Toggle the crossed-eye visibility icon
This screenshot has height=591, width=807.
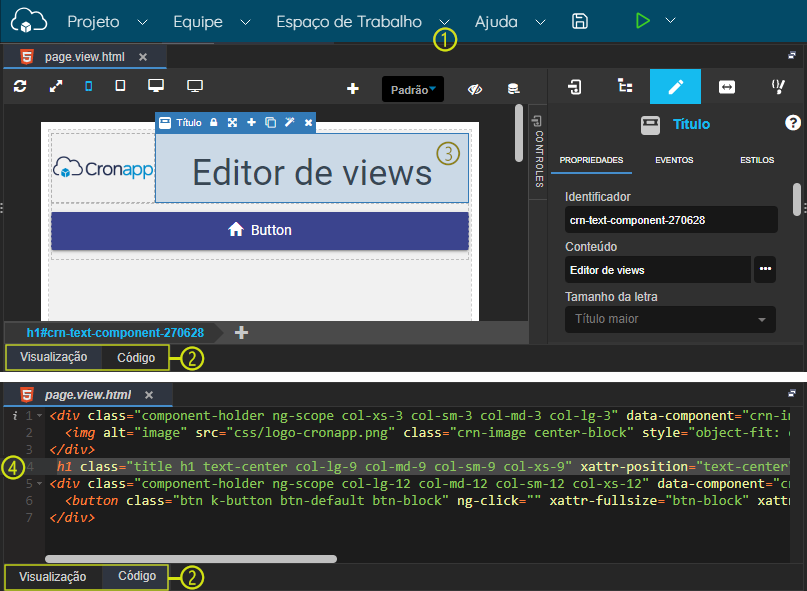tap(475, 90)
